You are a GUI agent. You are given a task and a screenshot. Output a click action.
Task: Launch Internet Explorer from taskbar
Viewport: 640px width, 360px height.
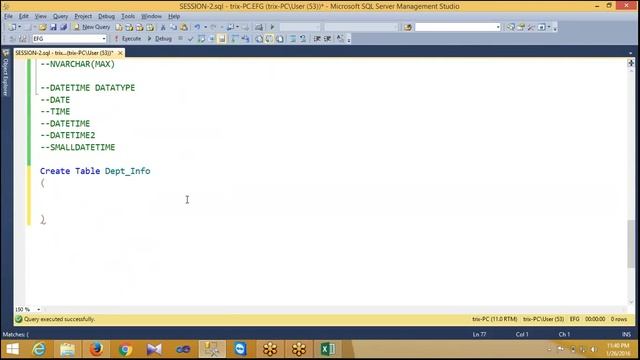coord(39,349)
